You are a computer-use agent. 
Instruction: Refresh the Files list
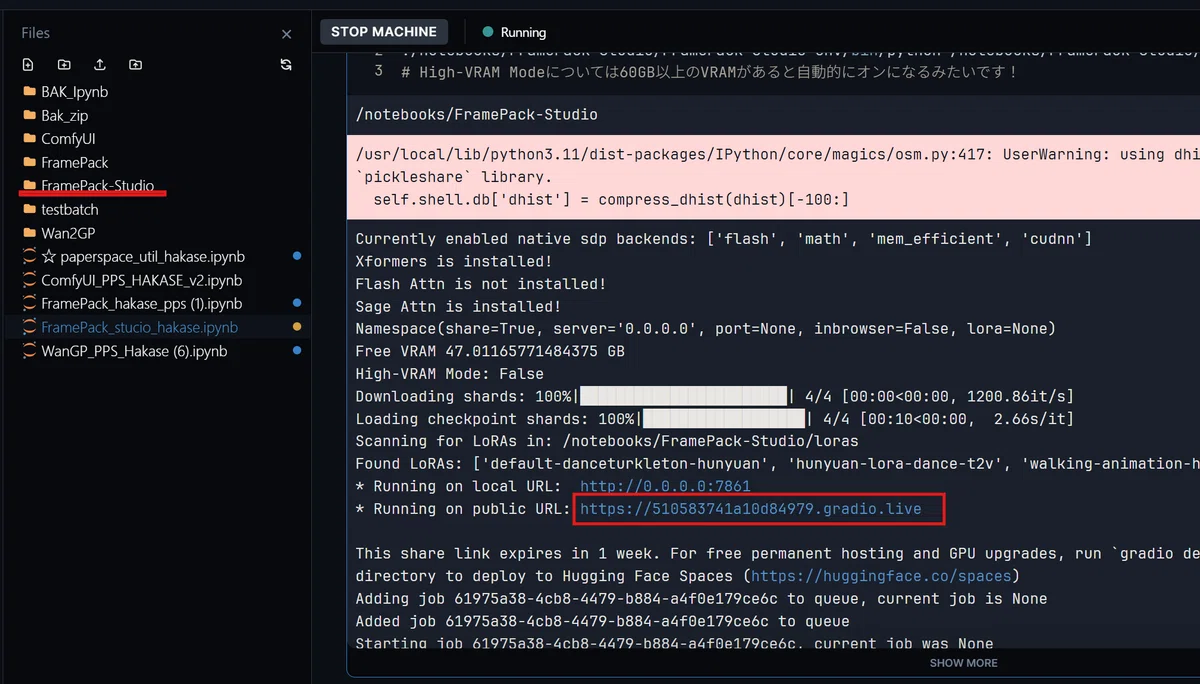coord(286,65)
